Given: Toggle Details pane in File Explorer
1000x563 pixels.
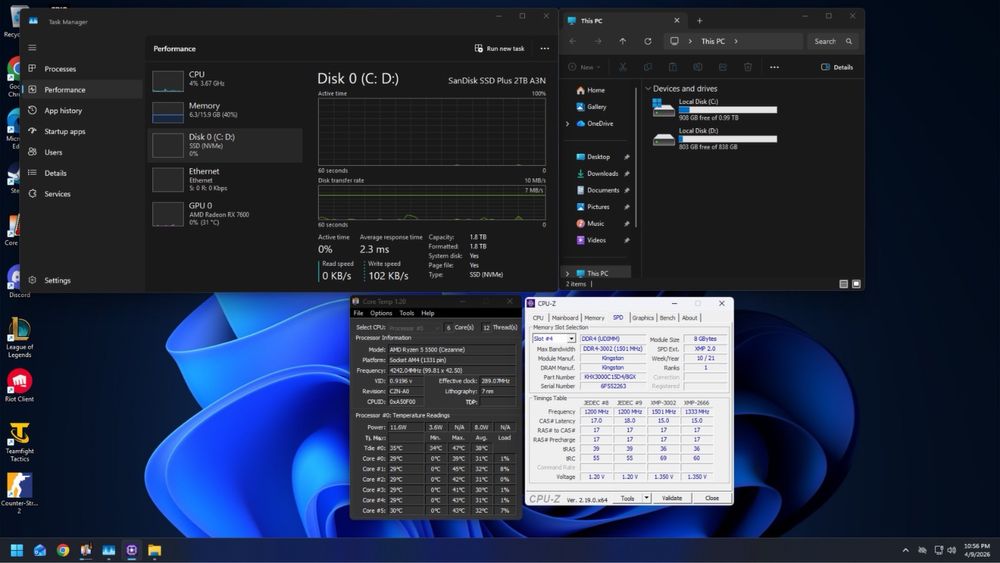Looking at the screenshot, I should pyautogui.click(x=837, y=67).
